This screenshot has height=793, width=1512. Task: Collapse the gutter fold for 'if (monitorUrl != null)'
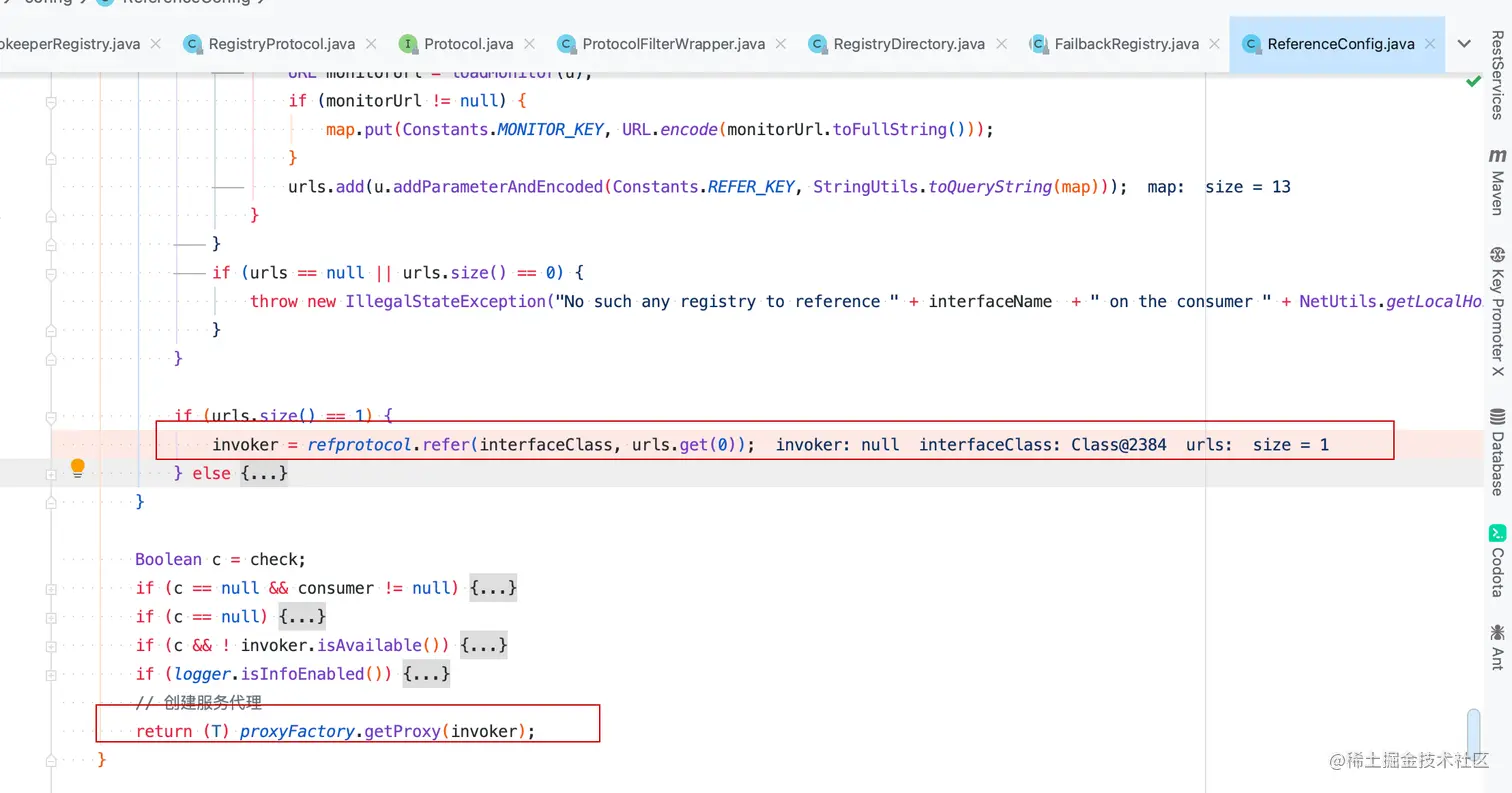[x=50, y=101]
